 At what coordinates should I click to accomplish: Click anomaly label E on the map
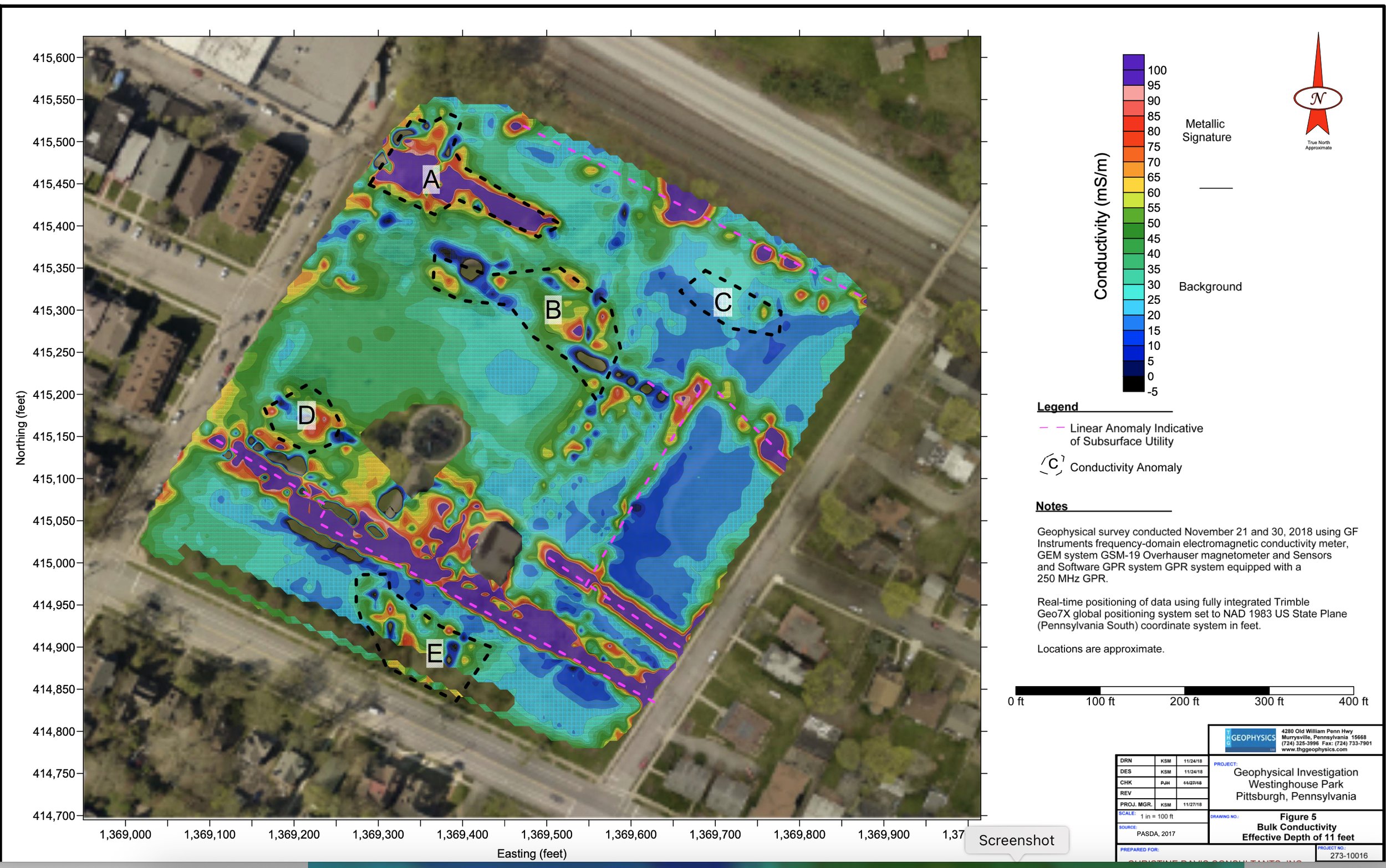click(435, 654)
